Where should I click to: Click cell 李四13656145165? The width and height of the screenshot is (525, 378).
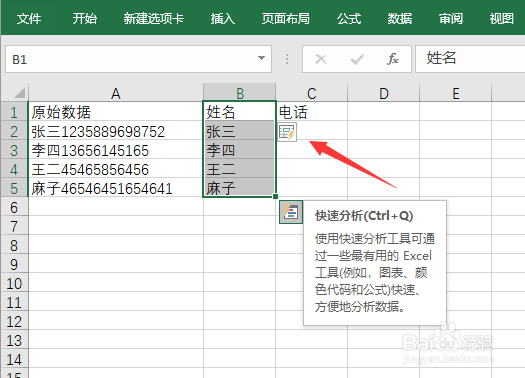tap(116, 150)
